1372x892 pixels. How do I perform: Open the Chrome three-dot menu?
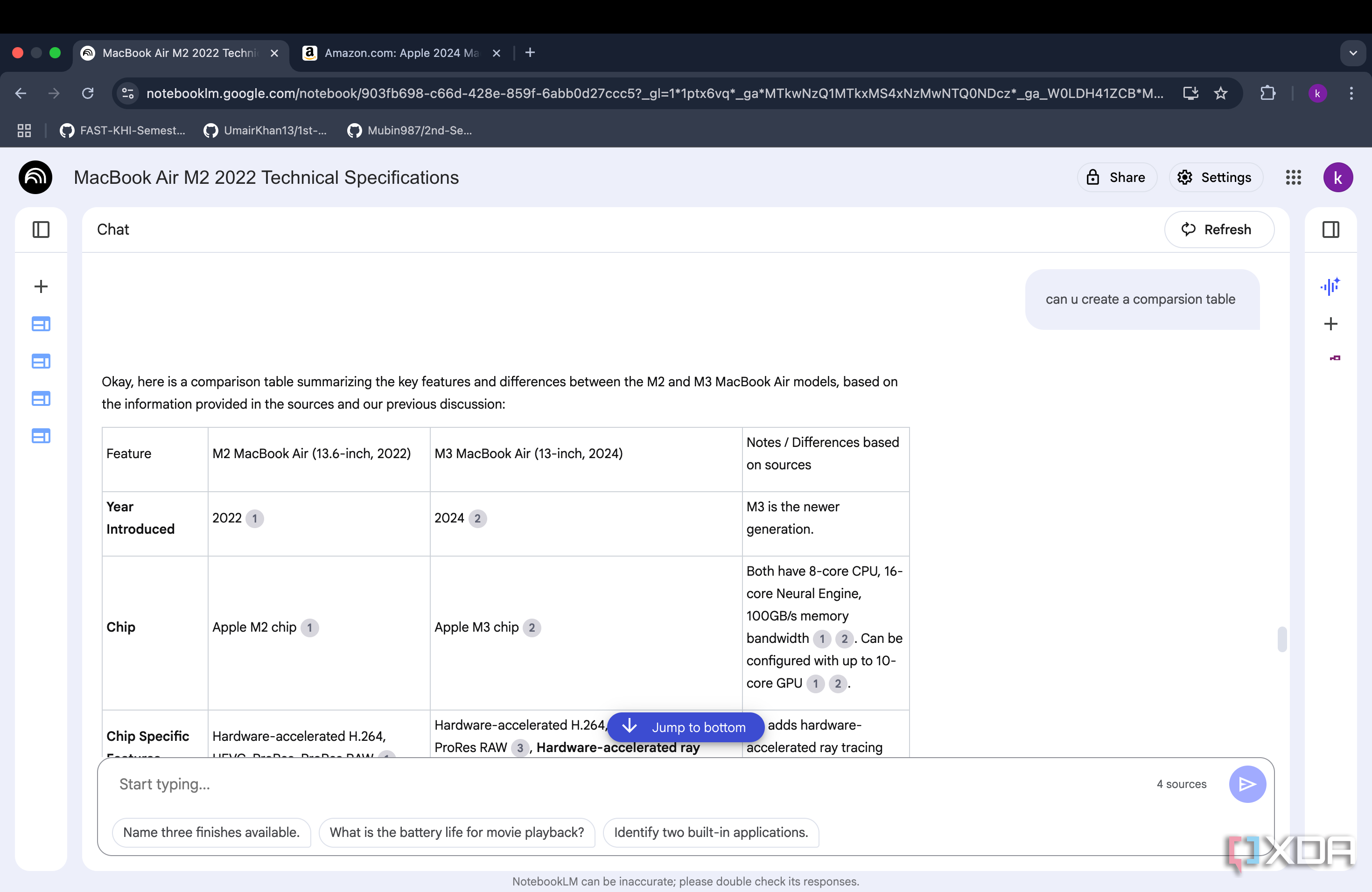point(1351,93)
